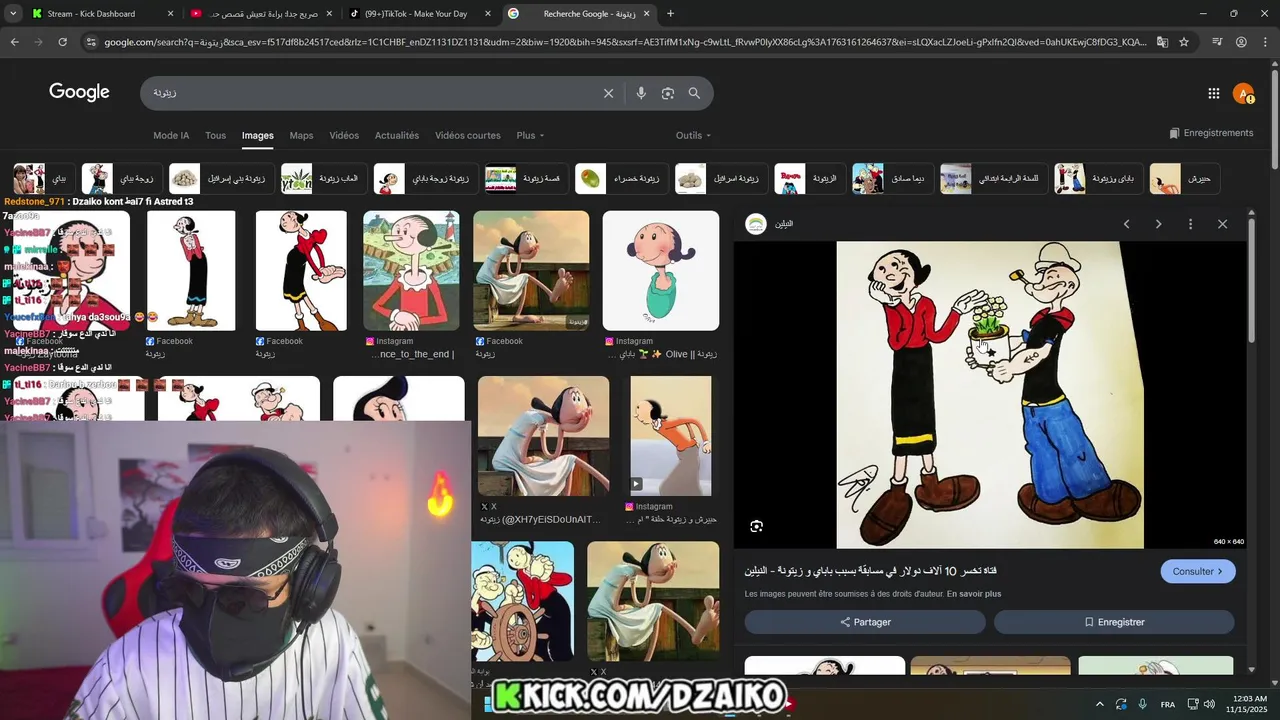This screenshot has height=720, width=1280.
Task: Open Google Lens search by image icon
Action: click(x=668, y=93)
